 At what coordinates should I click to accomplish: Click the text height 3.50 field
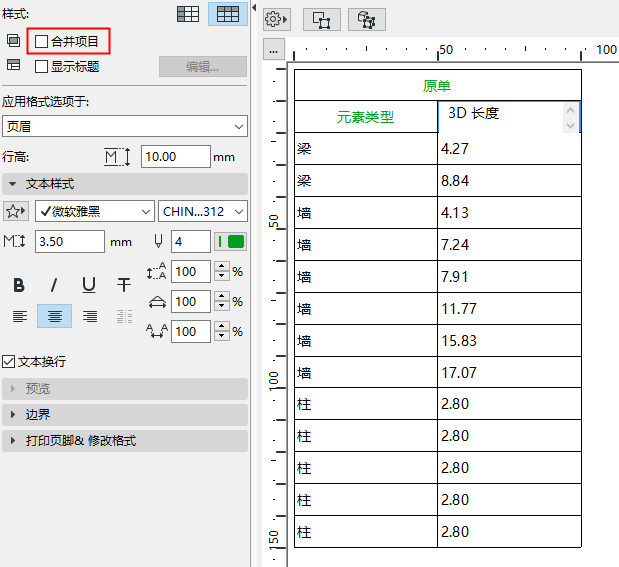(x=70, y=241)
